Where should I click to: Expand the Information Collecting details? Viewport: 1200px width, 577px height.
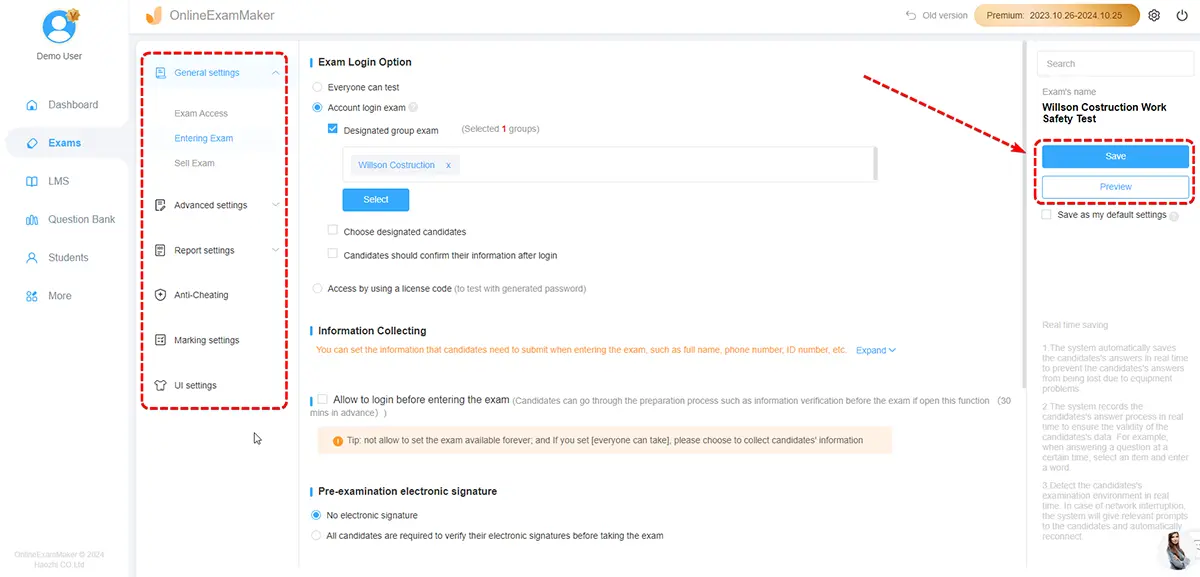[875, 350]
